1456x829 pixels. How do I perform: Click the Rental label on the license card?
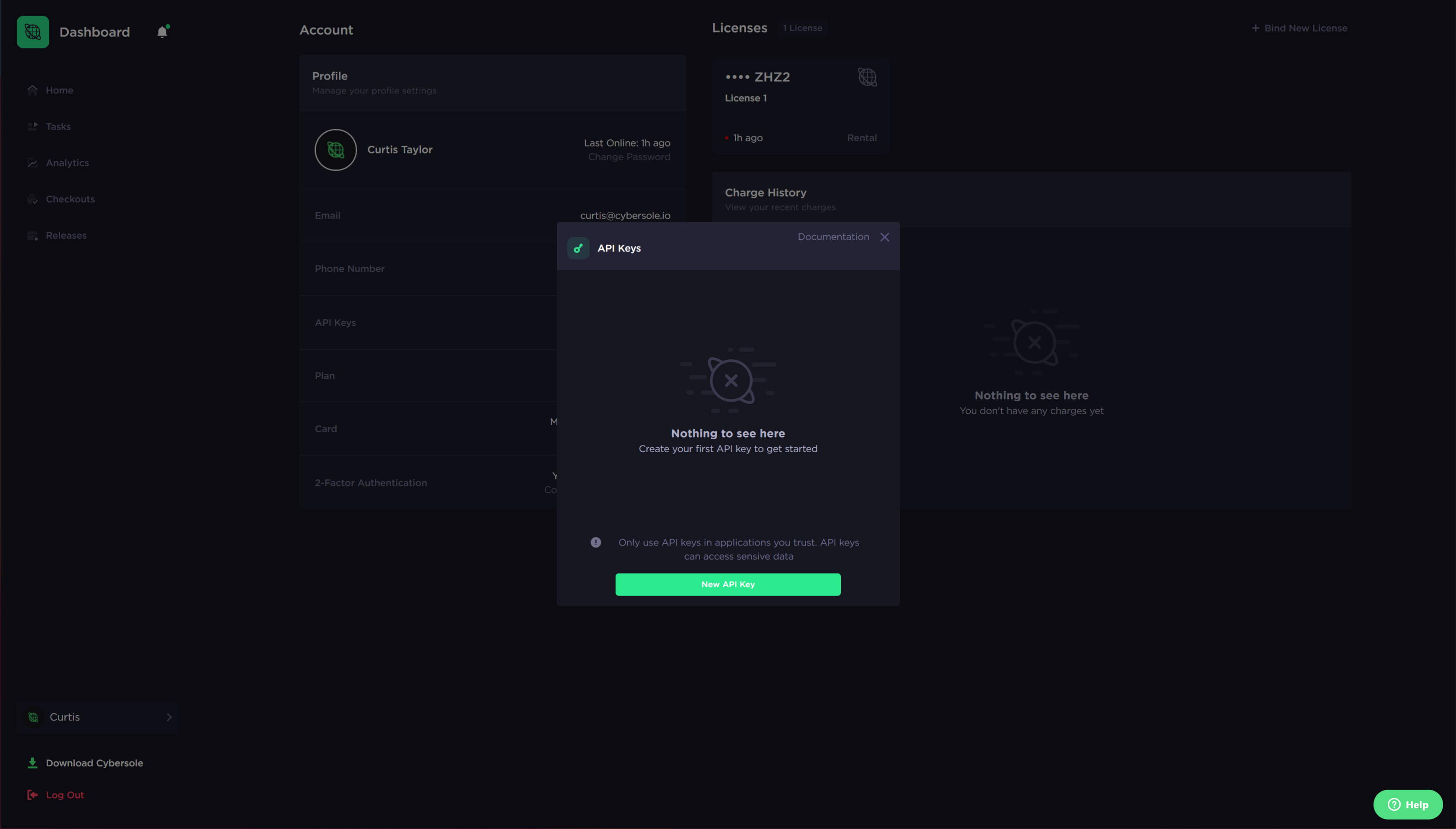862,138
